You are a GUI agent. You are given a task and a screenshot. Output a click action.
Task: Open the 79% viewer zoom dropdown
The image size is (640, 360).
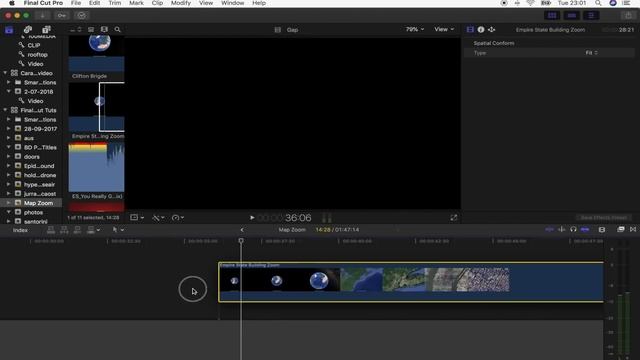415,29
